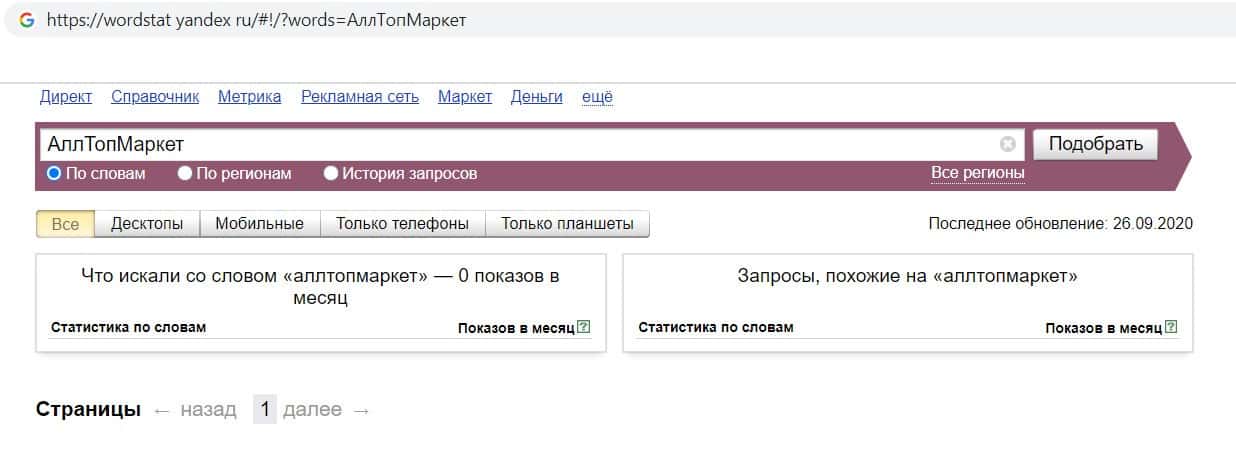Screen dimensions: 1236x459
Task: Open the 'Директ' link
Action: [66, 97]
